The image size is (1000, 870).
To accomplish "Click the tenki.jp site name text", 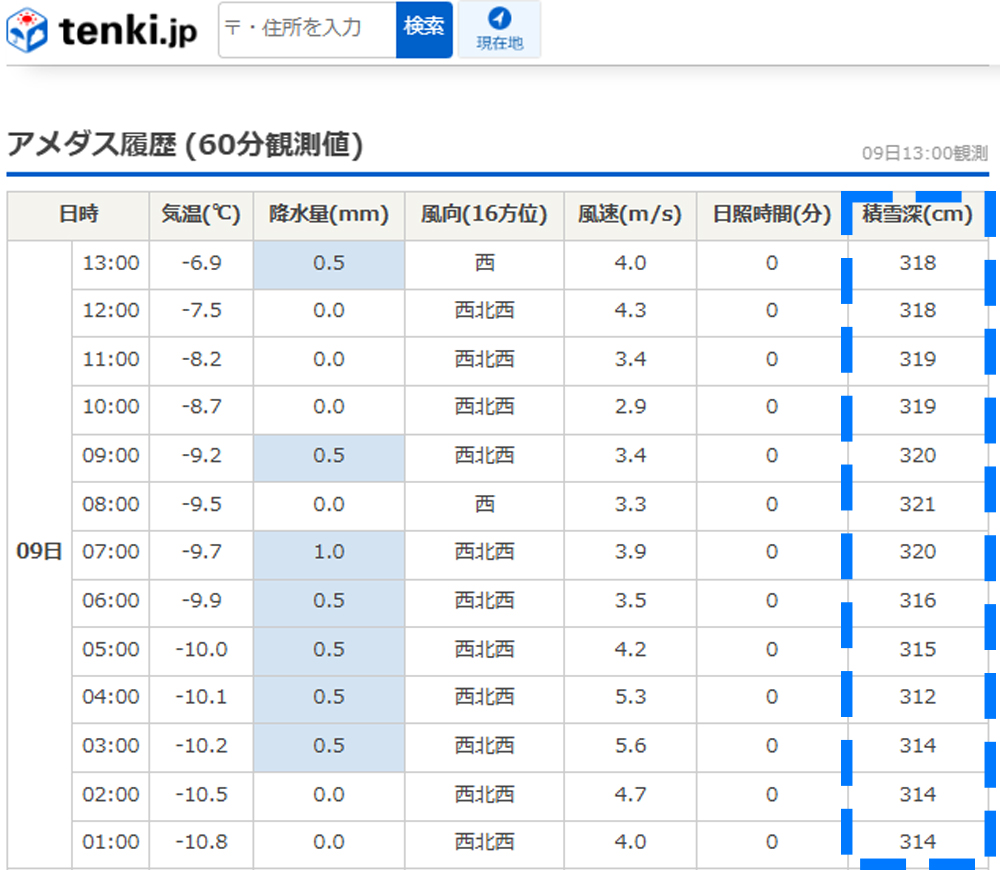I will click(x=128, y=32).
